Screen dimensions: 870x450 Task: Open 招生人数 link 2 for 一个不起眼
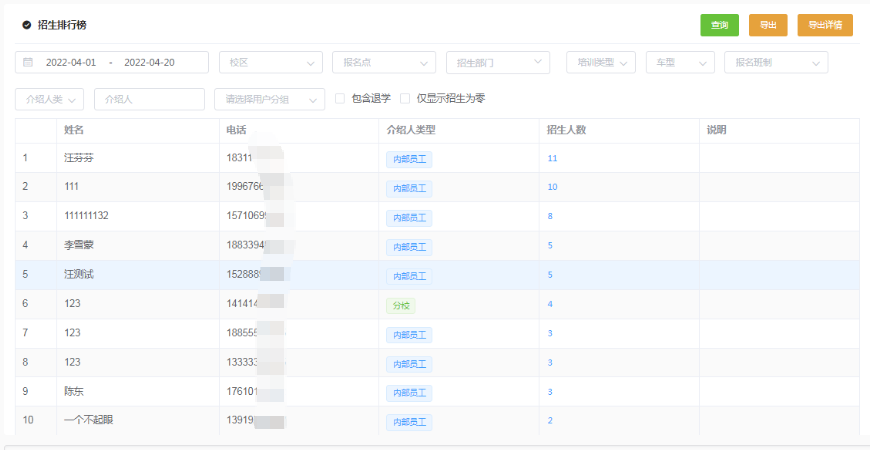pos(550,421)
